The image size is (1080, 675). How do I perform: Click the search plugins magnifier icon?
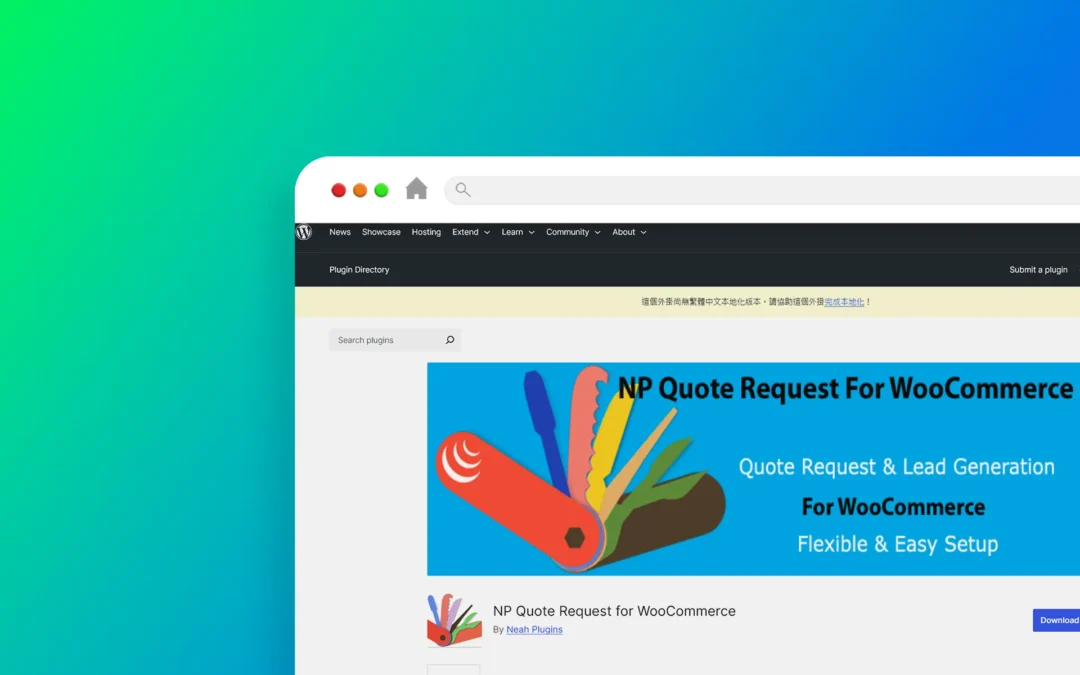[x=450, y=340]
